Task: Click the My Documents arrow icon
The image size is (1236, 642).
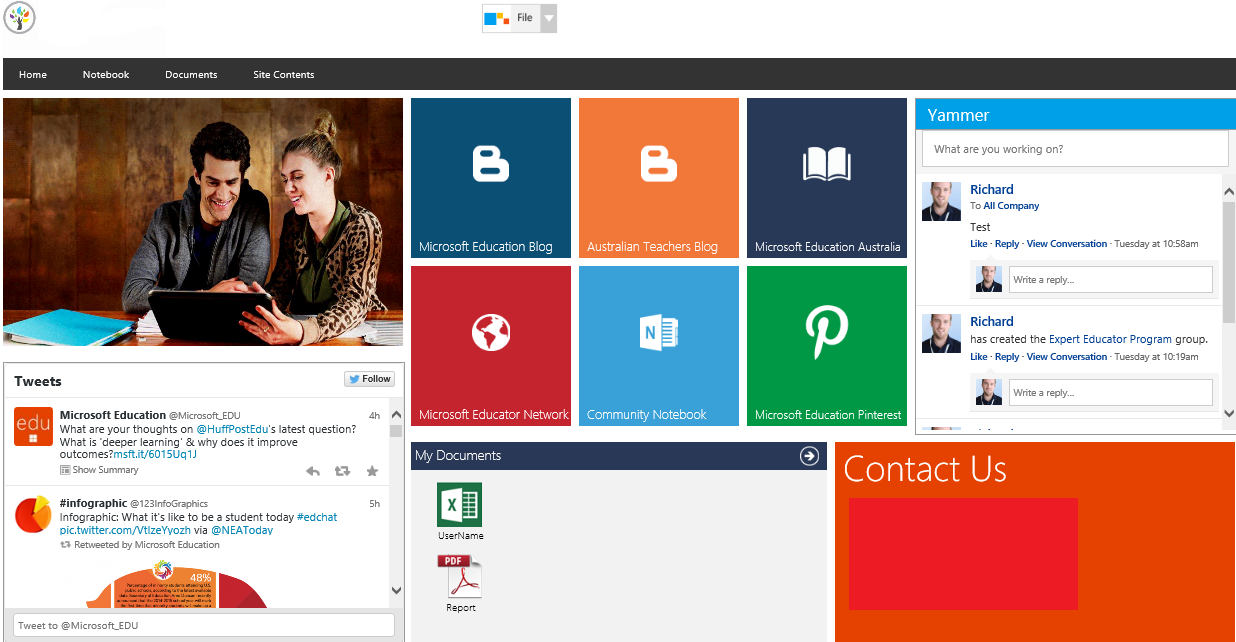Action: (809, 456)
